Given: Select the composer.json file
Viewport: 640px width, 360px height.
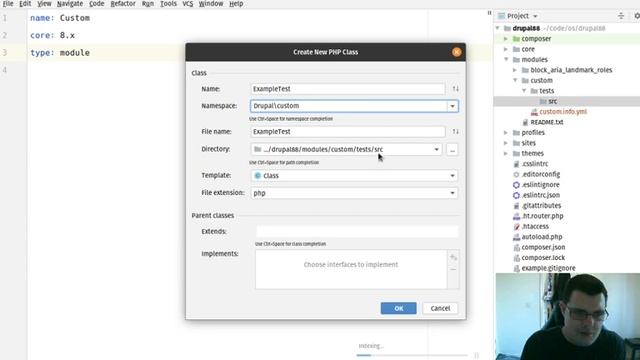Looking at the screenshot, I should [543, 247].
